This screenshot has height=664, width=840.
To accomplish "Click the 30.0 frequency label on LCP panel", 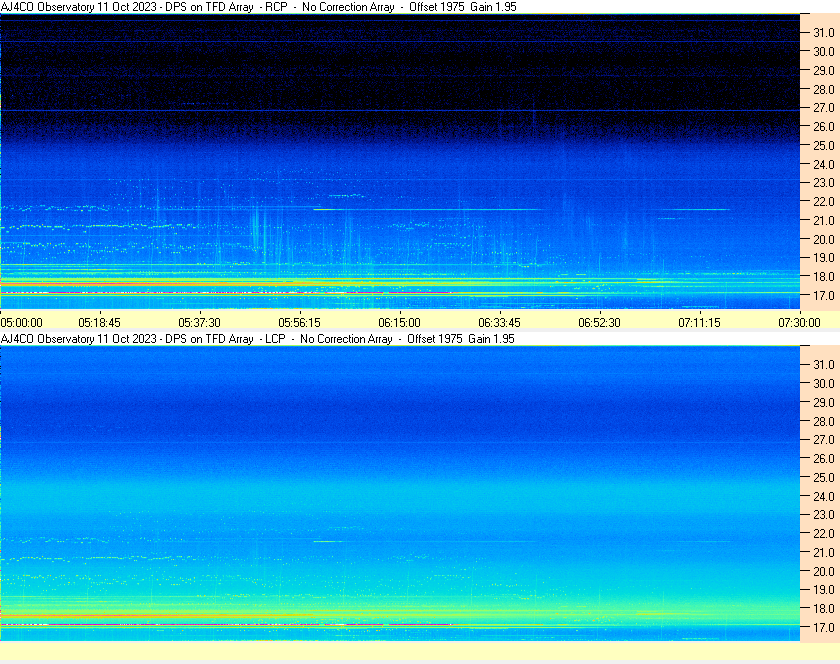I will [824, 383].
